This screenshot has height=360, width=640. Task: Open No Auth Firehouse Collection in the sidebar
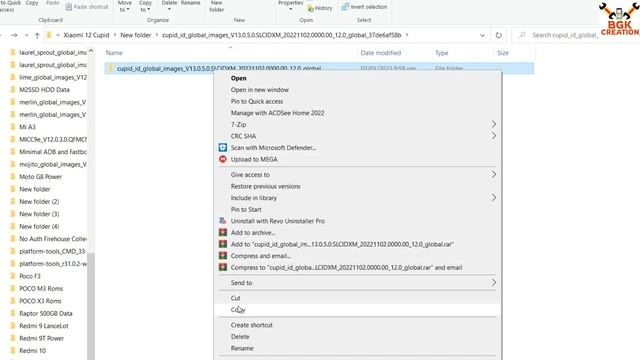(x=53, y=239)
